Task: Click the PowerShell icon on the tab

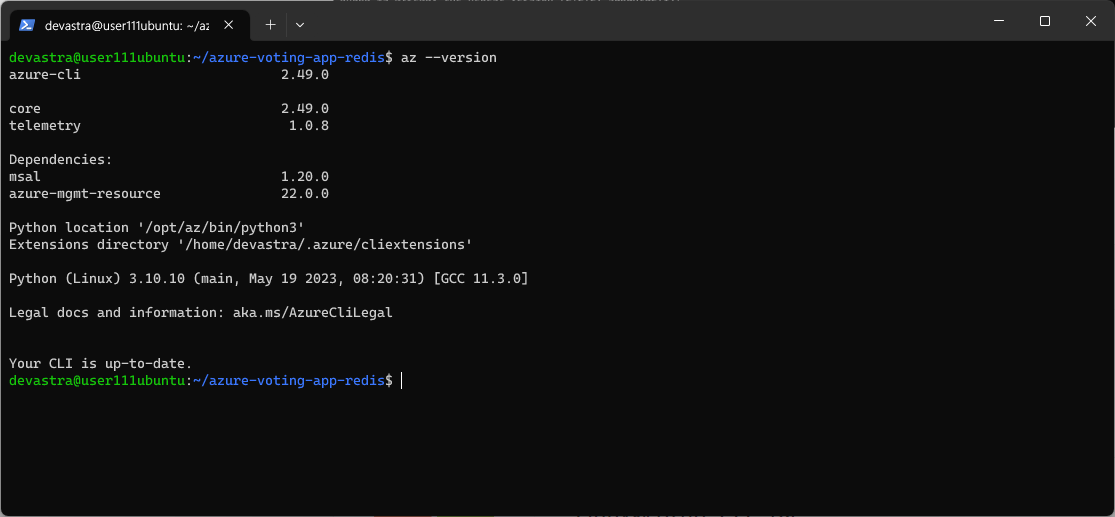Action: tap(28, 25)
